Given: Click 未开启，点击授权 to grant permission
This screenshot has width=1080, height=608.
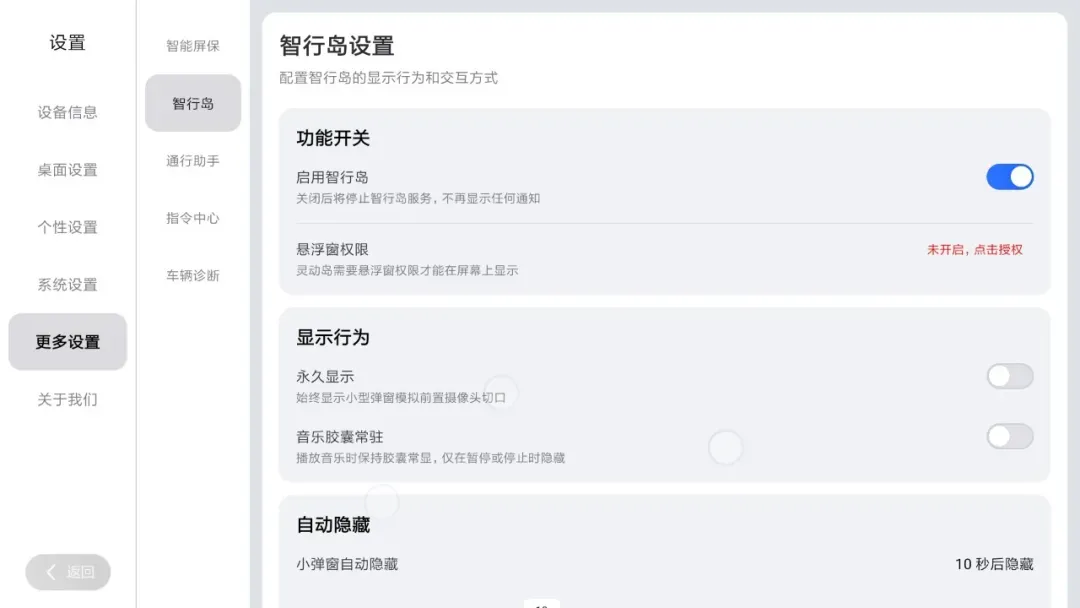Looking at the screenshot, I should tap(974, 249).
